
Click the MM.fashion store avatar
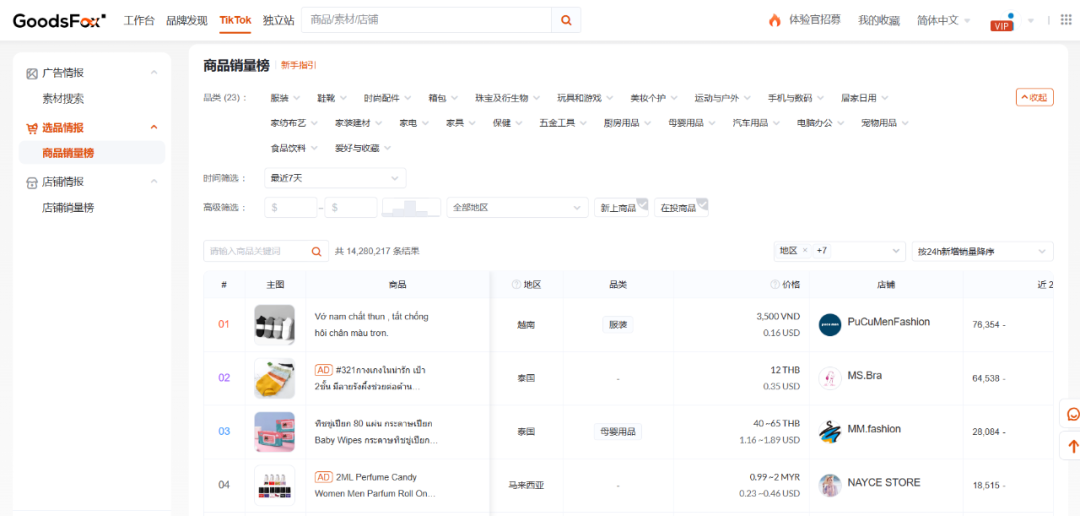(x=830, y=431)
